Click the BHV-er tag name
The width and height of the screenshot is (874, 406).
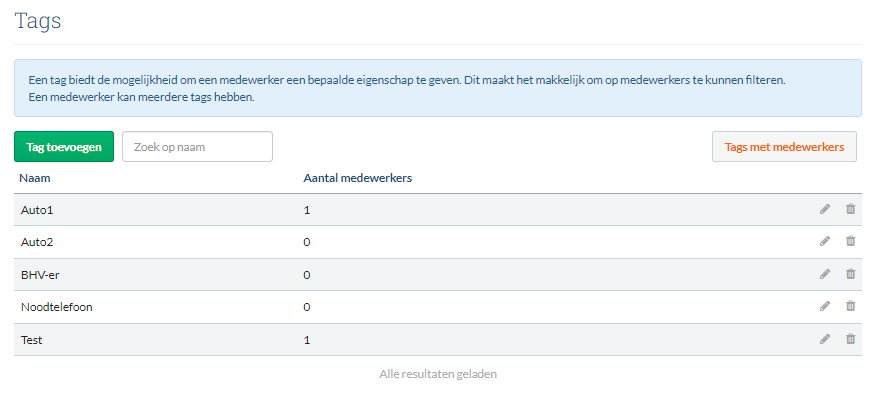[x=41, y=275]
